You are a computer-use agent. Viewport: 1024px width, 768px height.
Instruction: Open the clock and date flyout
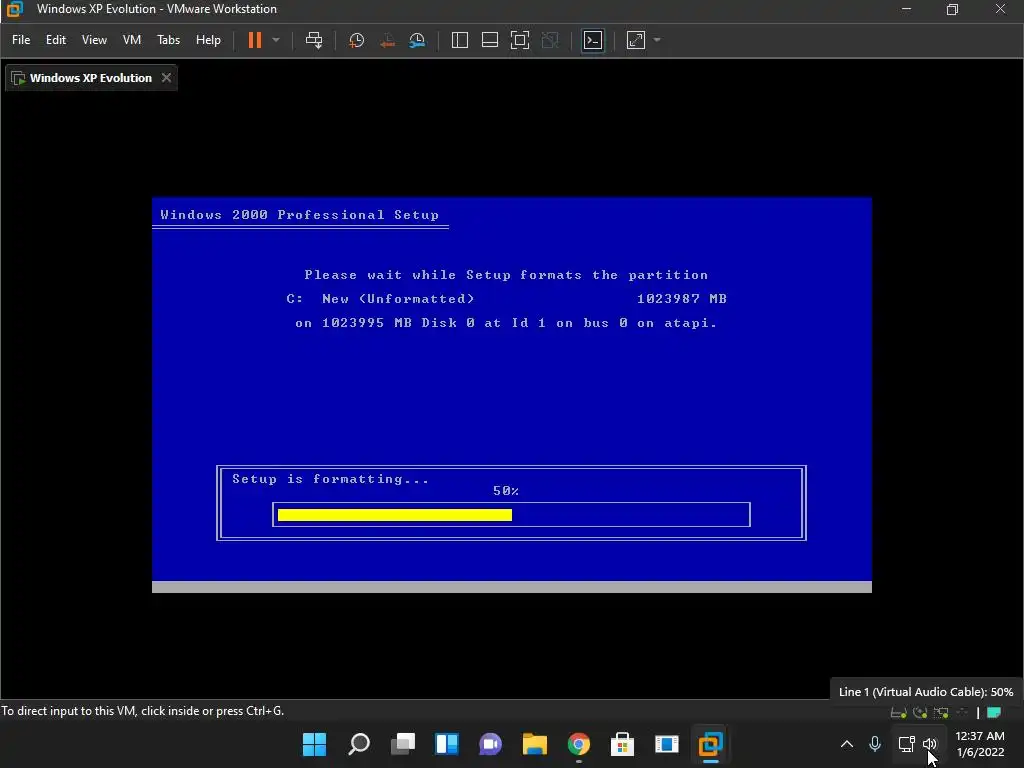(980, 744)
